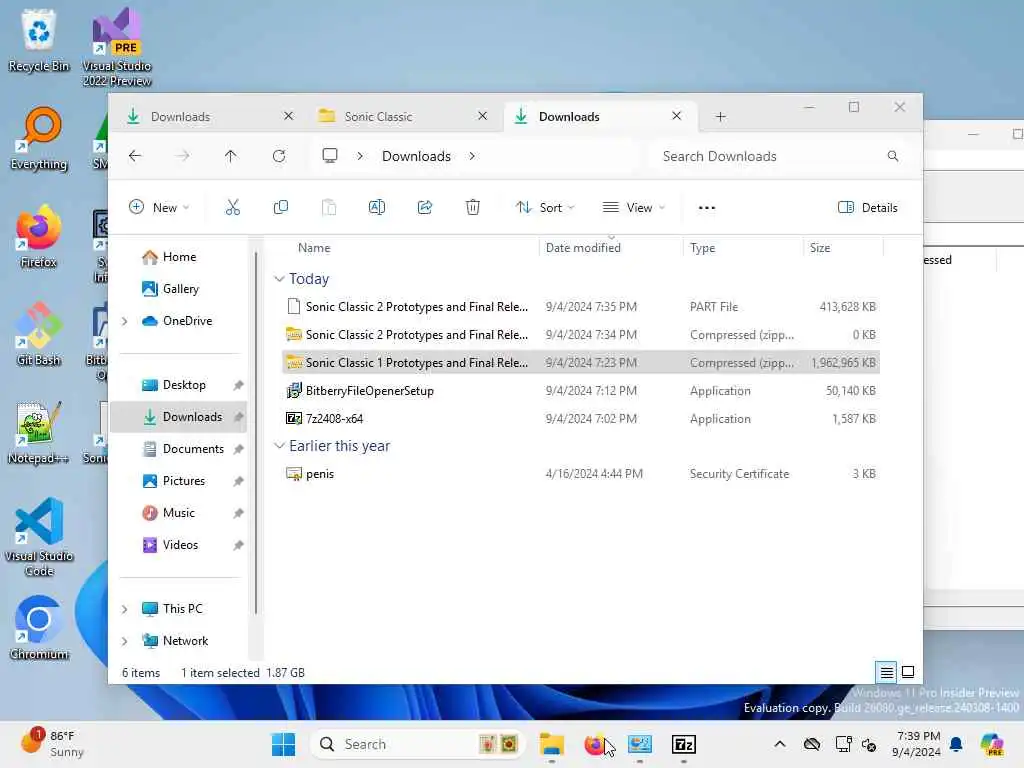
Task: Open the View dropdown menu
Action: coord(633,208)
